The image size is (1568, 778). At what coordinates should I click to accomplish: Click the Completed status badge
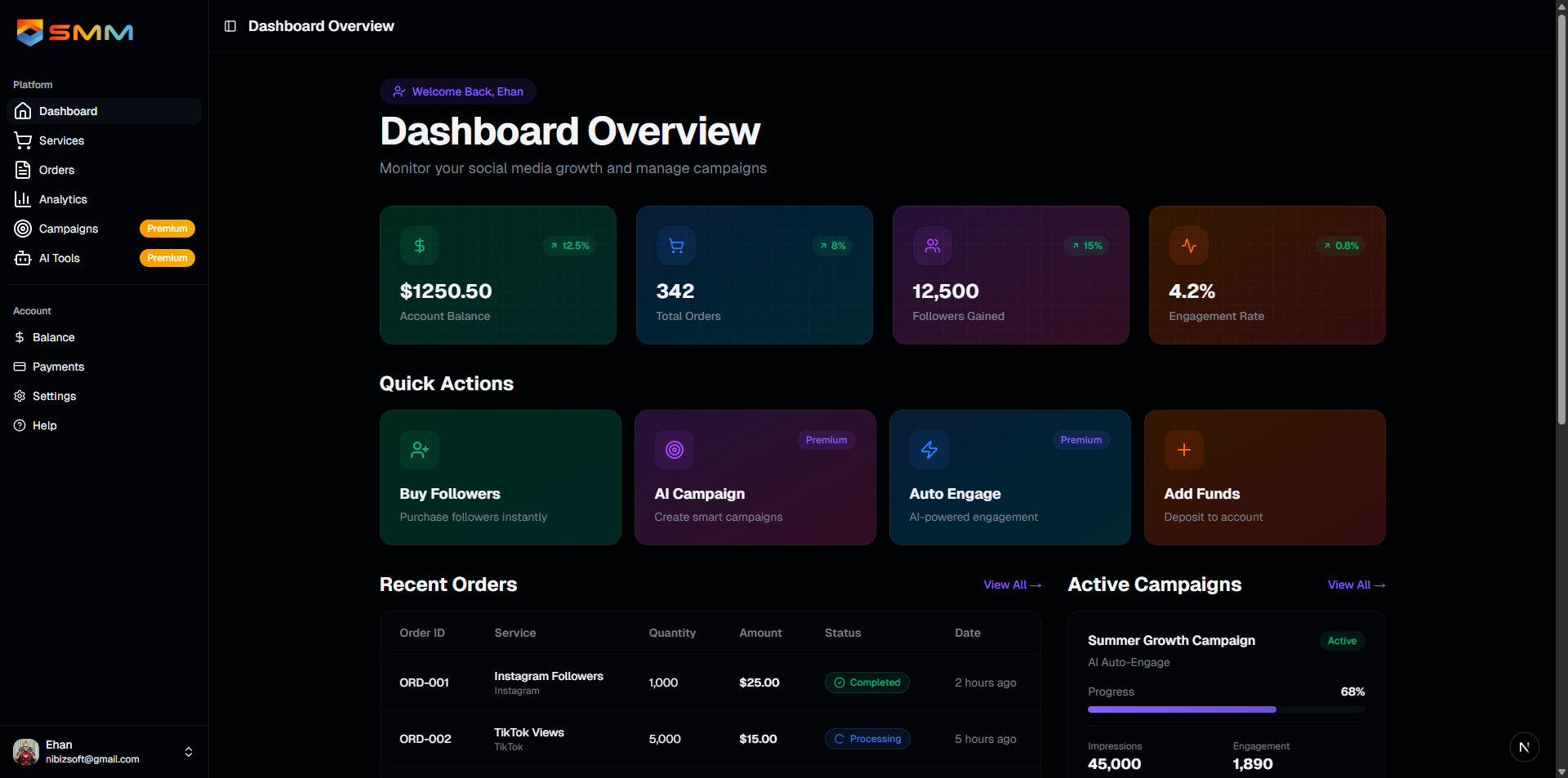pyautogui.click(x=867, y=682)
